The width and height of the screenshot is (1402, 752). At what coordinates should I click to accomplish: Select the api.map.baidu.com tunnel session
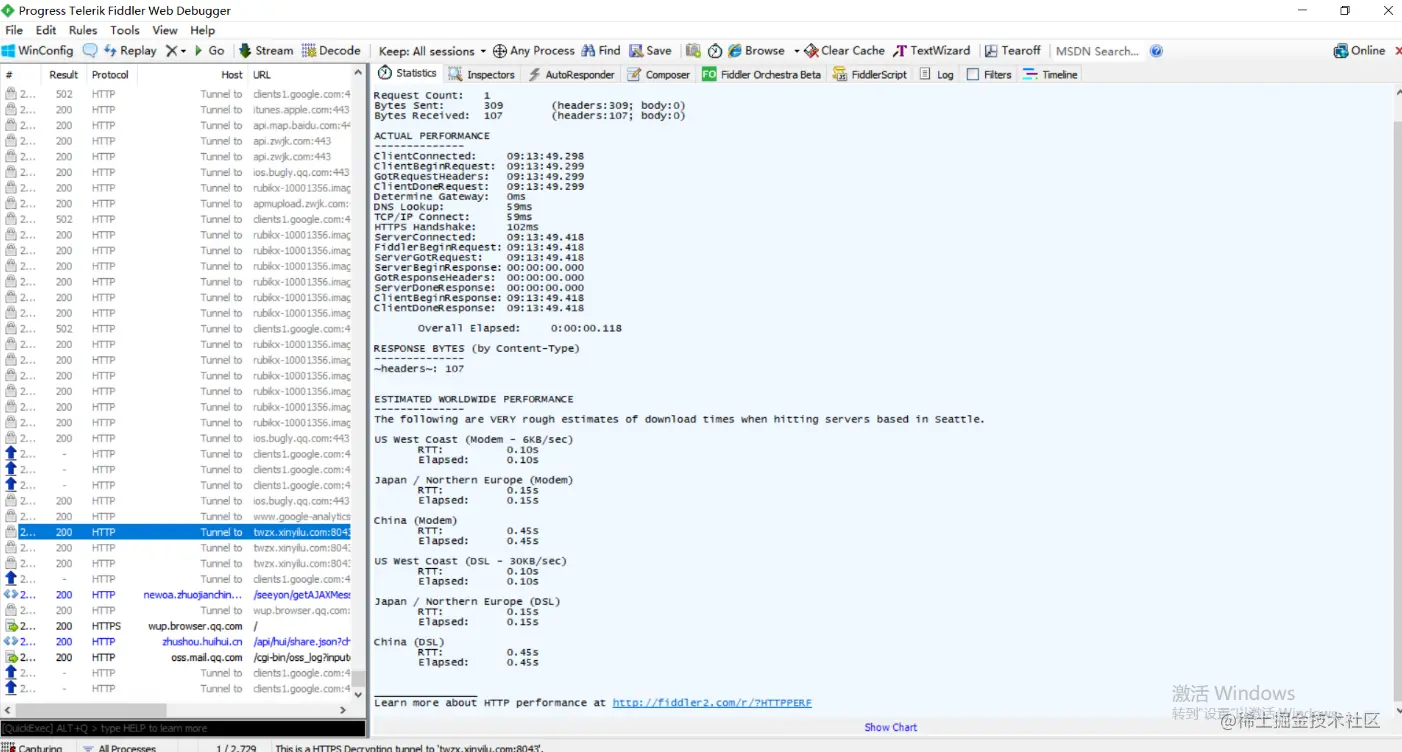coord(176,126)
